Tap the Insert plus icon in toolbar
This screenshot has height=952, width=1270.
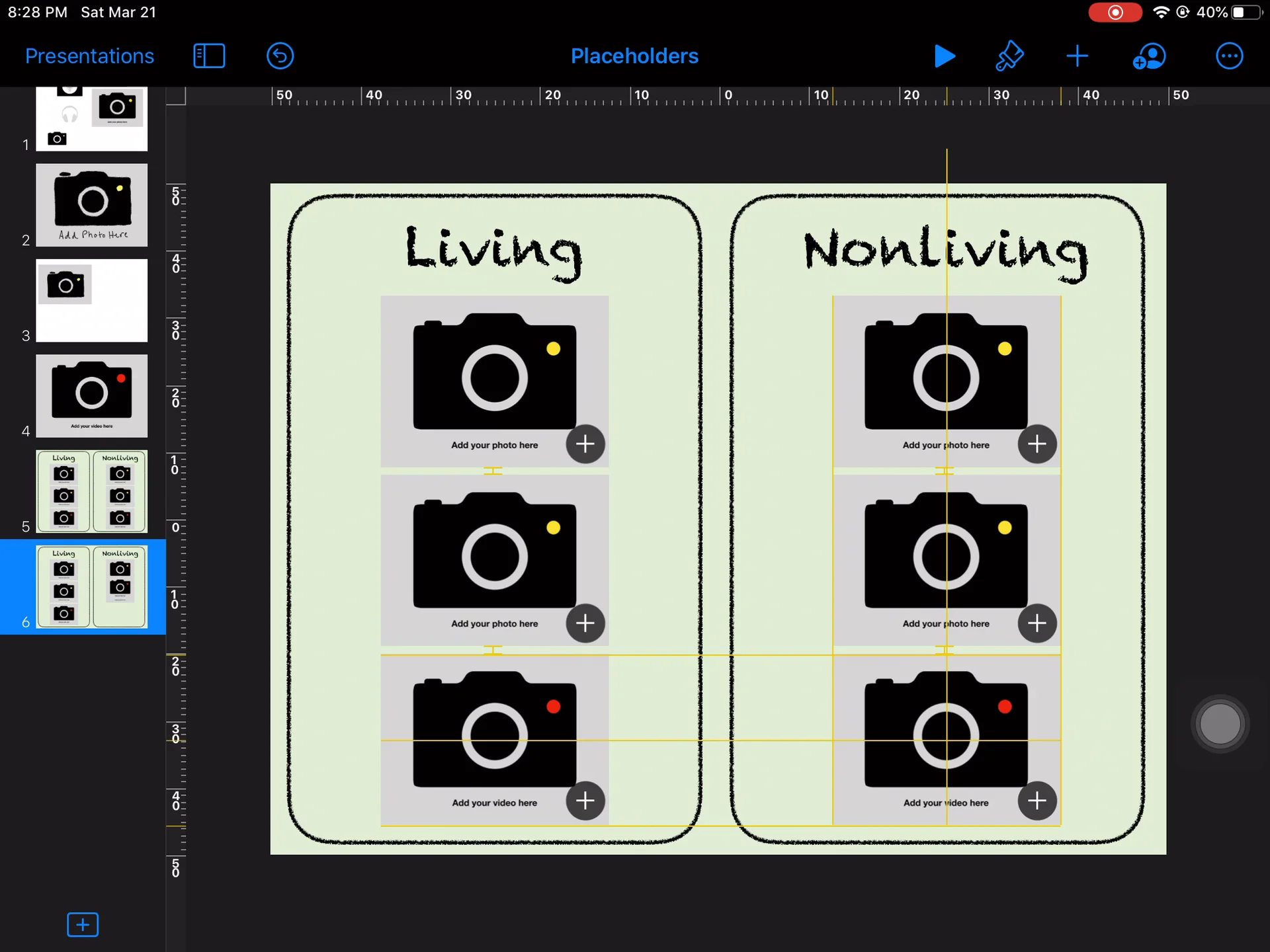click(1076, 56)
